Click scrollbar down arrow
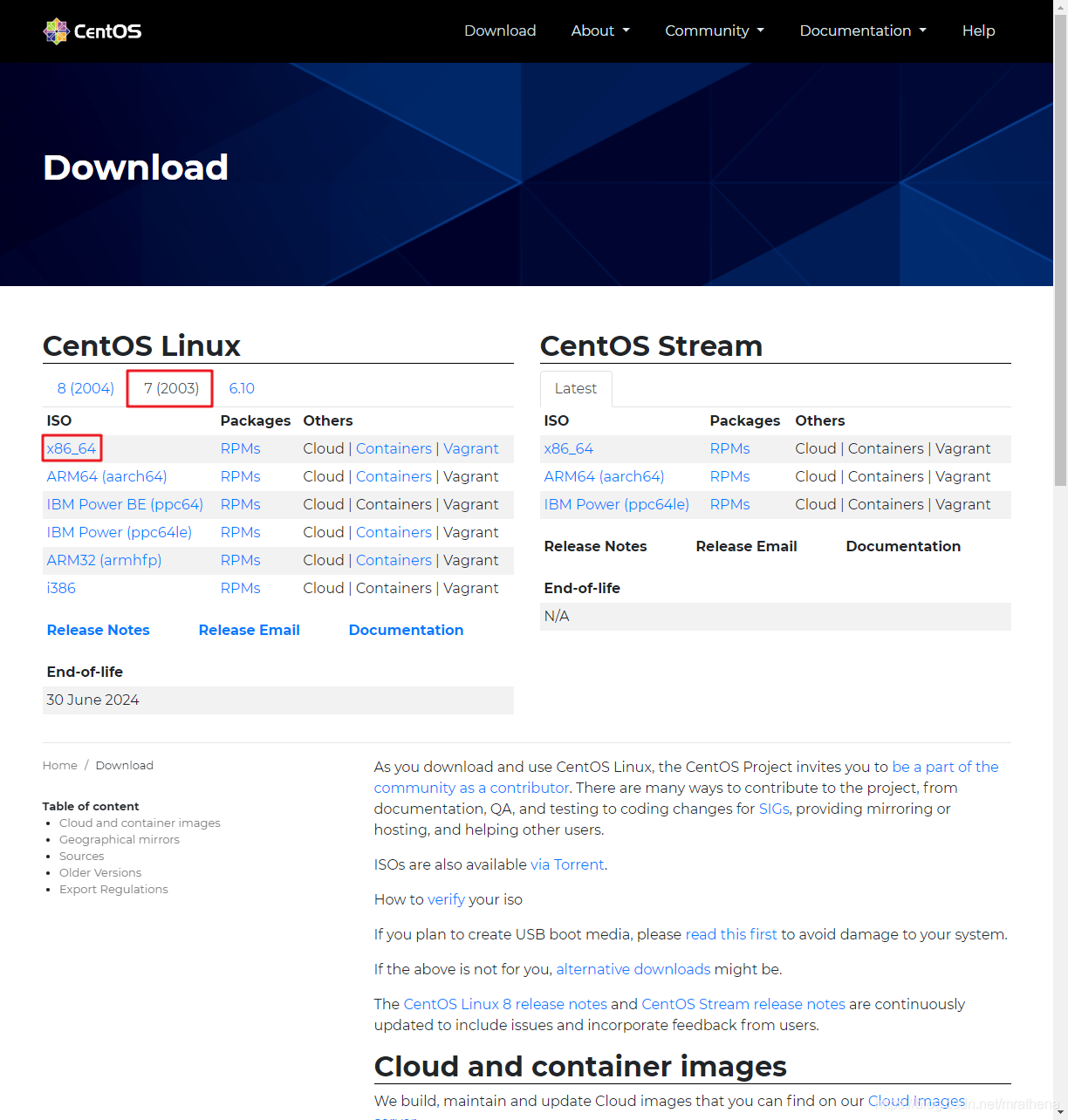The image size is (1068, 1120). click(x=1060, y=1113)
